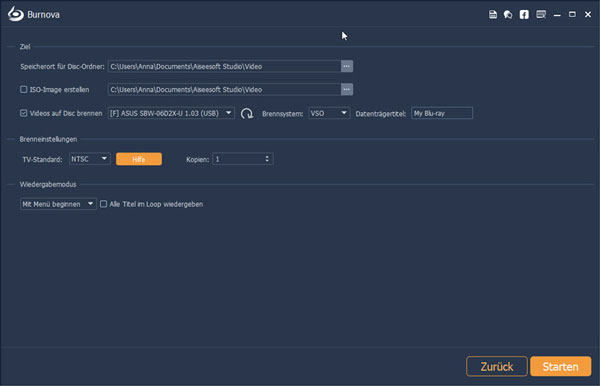Open the Mit Menü beginnen dropdown

point(58,204)
